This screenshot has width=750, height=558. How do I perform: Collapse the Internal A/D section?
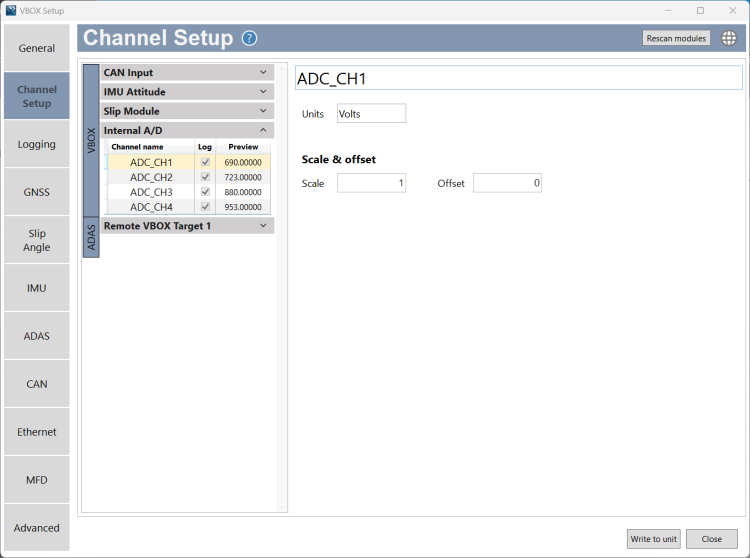pyautogui.click(x=187, y=130)
